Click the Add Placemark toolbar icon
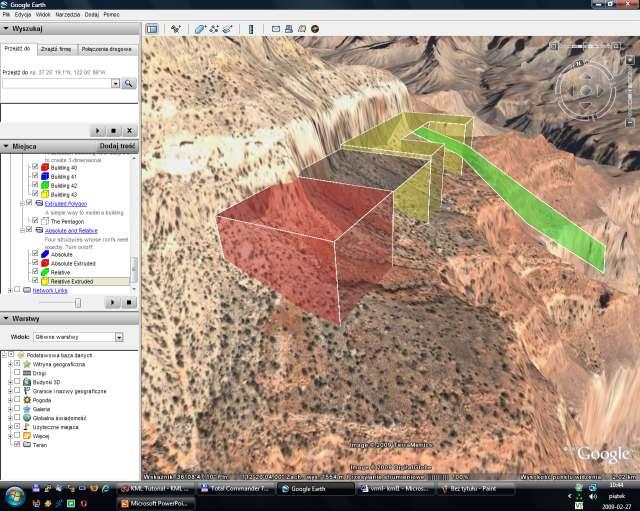This screenshot has width=640, height=511. tap(176, 29)
